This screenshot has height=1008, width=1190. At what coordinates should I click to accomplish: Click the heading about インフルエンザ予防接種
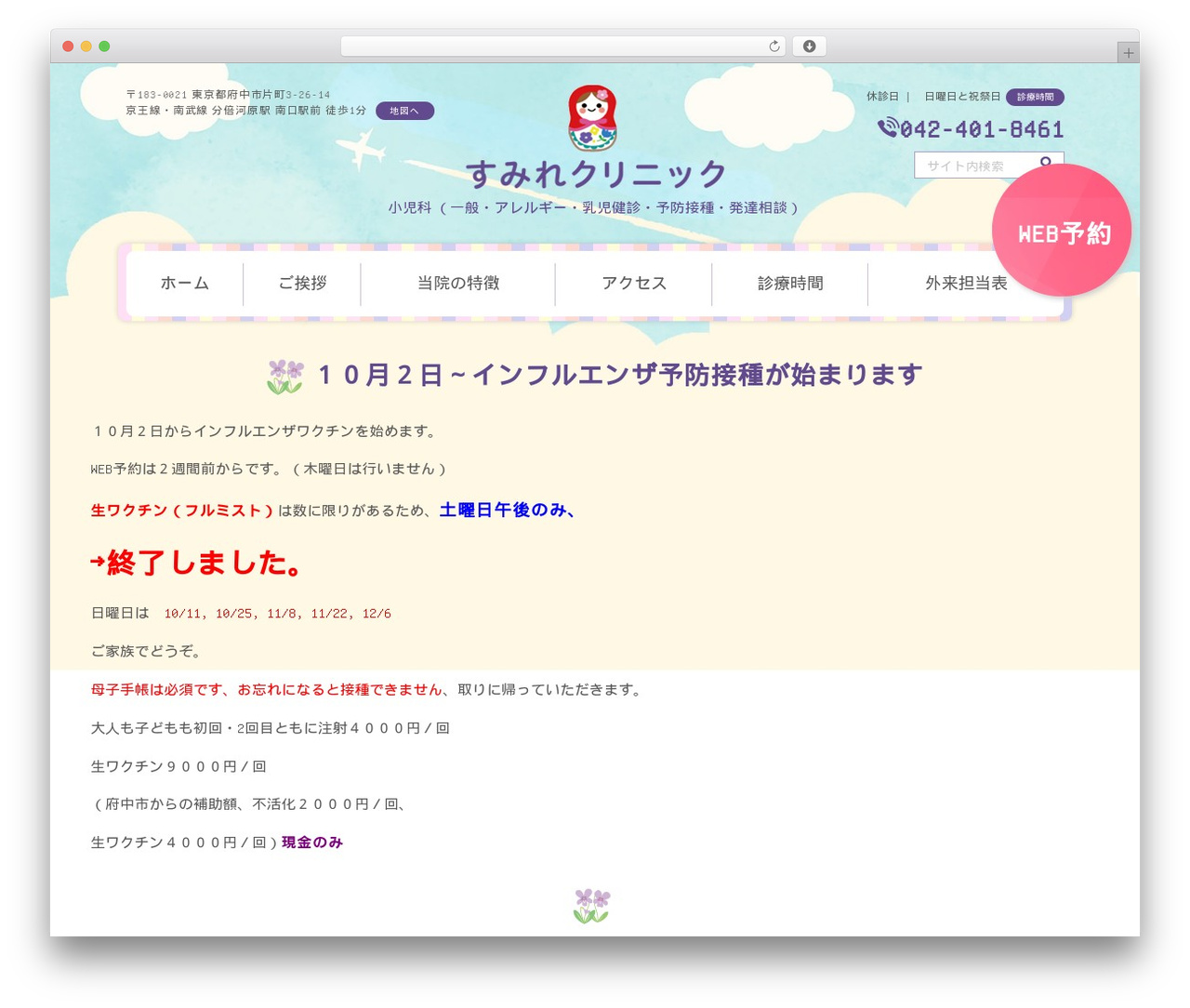[619, 375]
